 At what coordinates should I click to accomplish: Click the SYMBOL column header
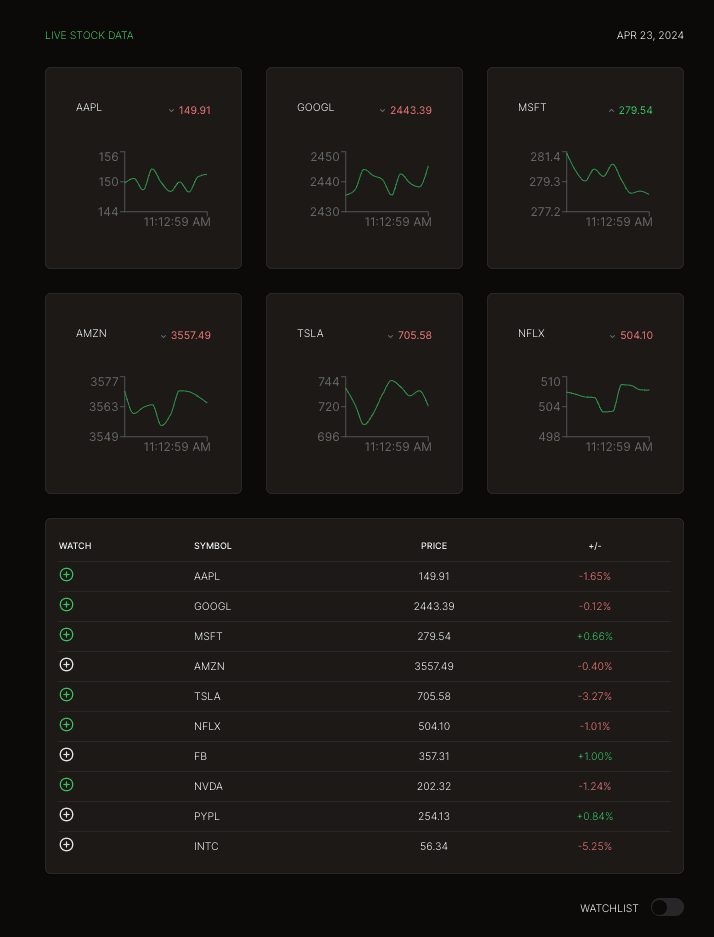(213, 546)
